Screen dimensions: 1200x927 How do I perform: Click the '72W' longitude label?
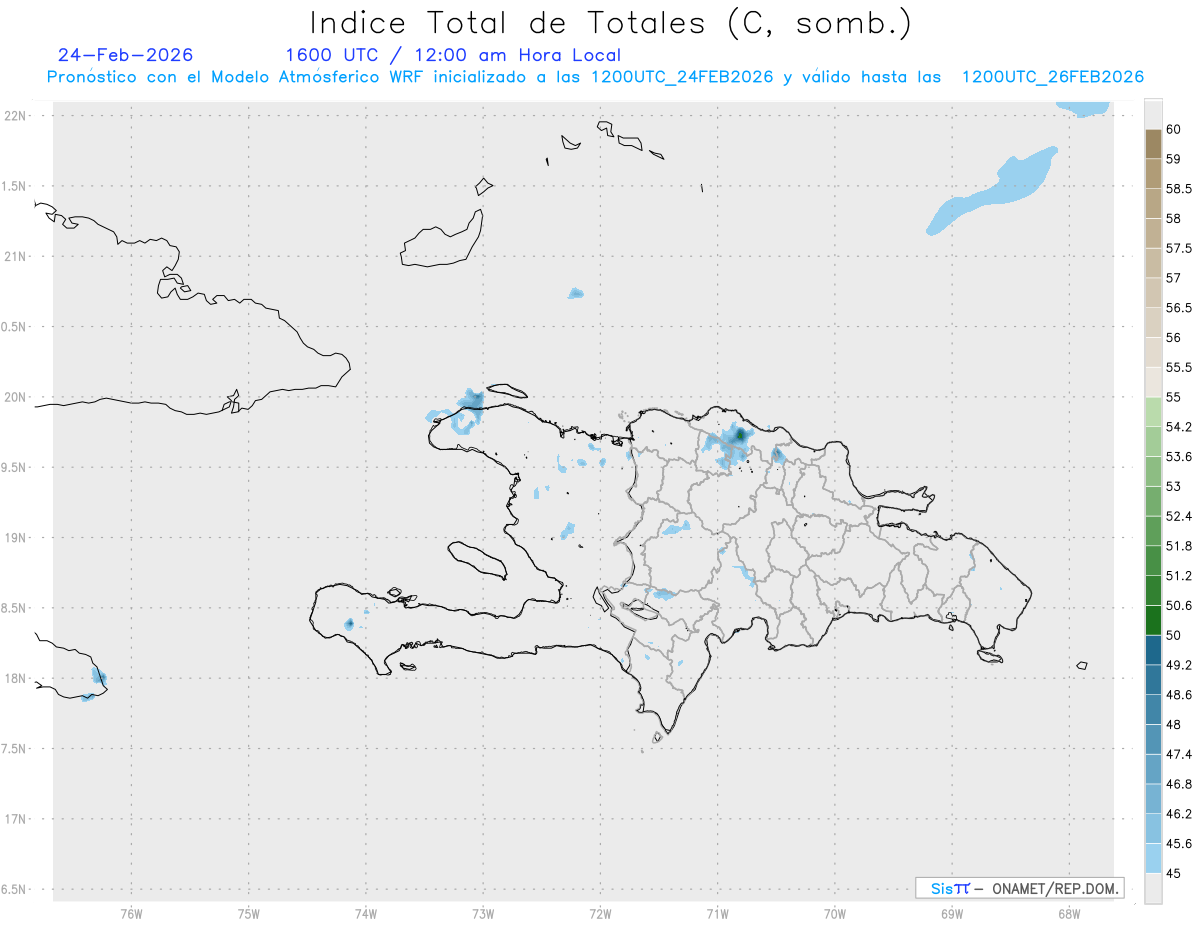[x=600, y=914]
